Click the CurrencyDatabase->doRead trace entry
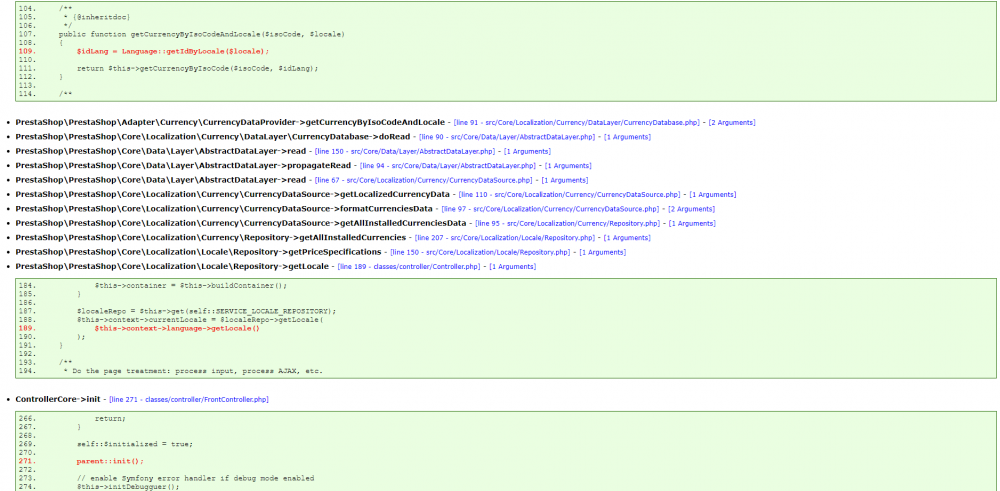Viewport: 1000px width, 491px height. (x=213, y=137)
